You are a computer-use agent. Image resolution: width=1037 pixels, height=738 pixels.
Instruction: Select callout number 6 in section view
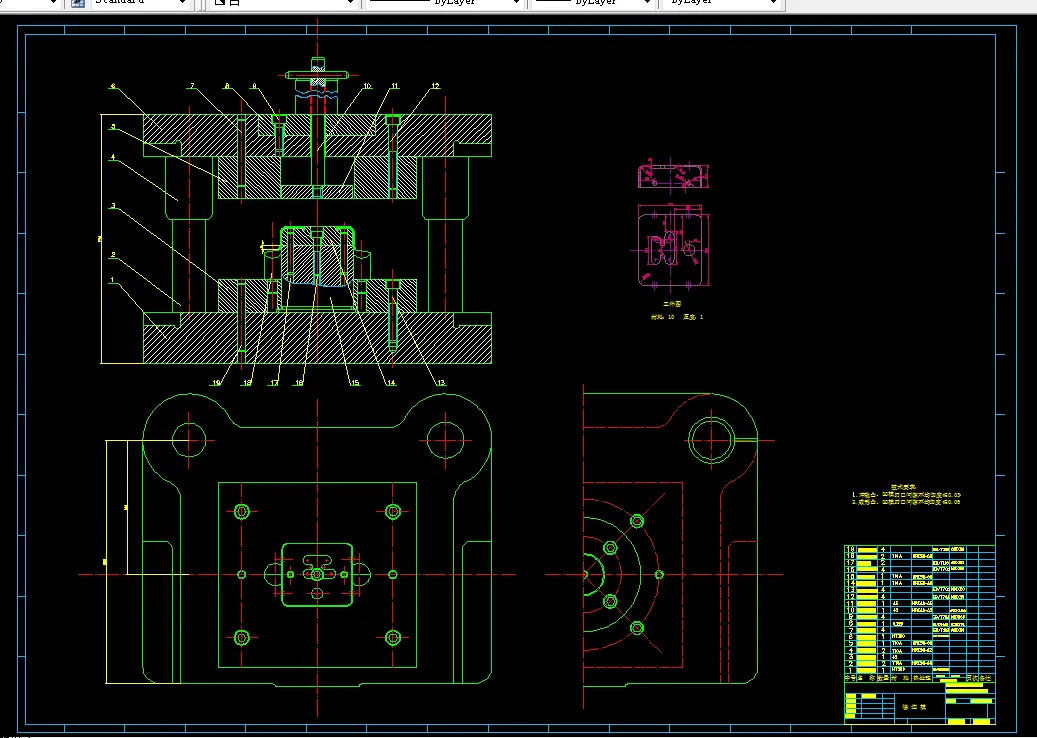click(113, 86)
